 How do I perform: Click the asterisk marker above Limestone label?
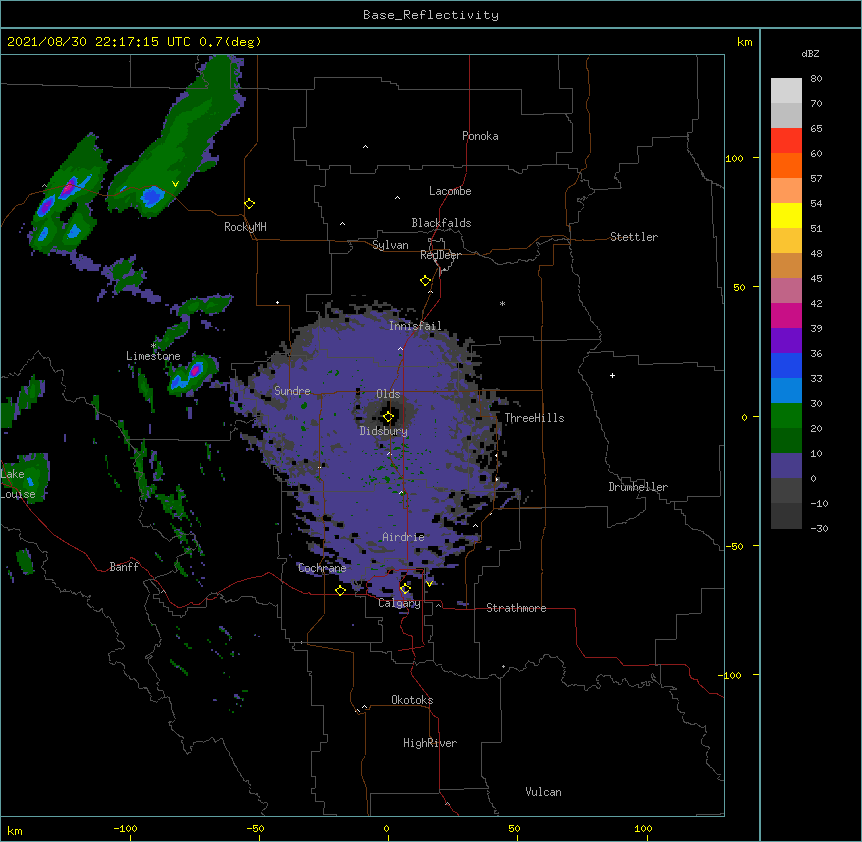153,346
